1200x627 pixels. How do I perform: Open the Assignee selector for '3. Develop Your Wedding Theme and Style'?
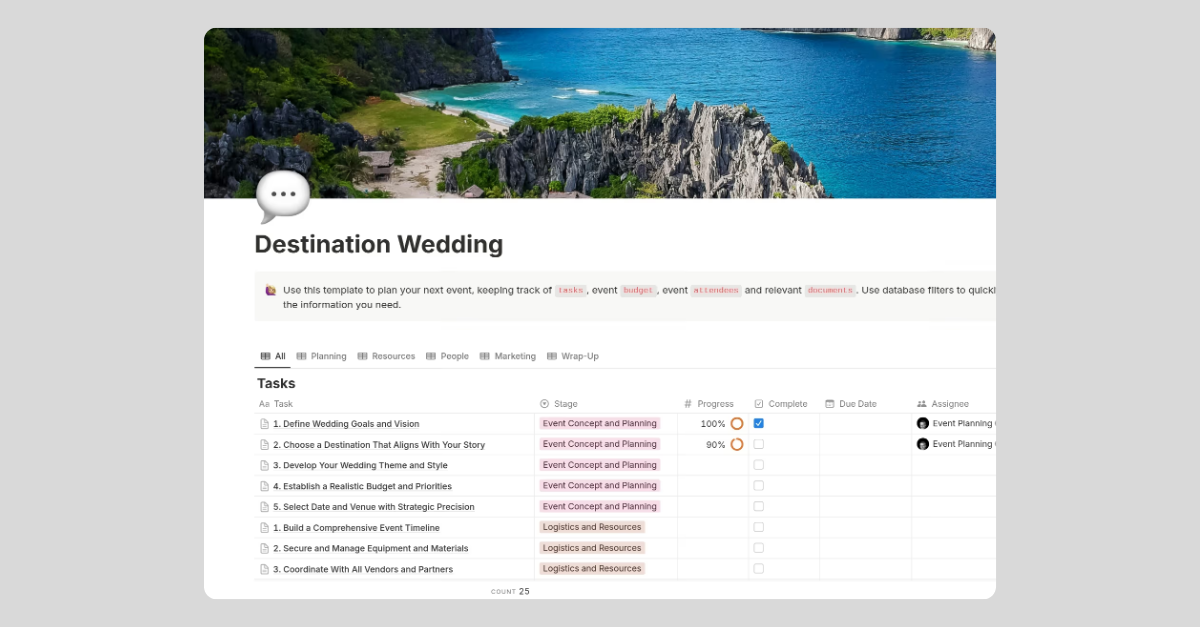point(950,464)
